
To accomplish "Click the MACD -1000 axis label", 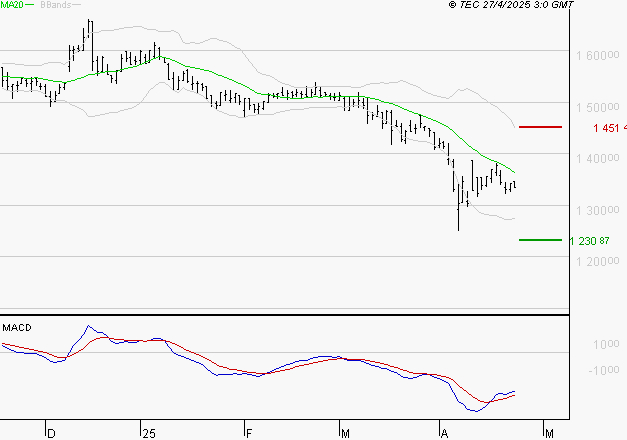I will (599, 371).
